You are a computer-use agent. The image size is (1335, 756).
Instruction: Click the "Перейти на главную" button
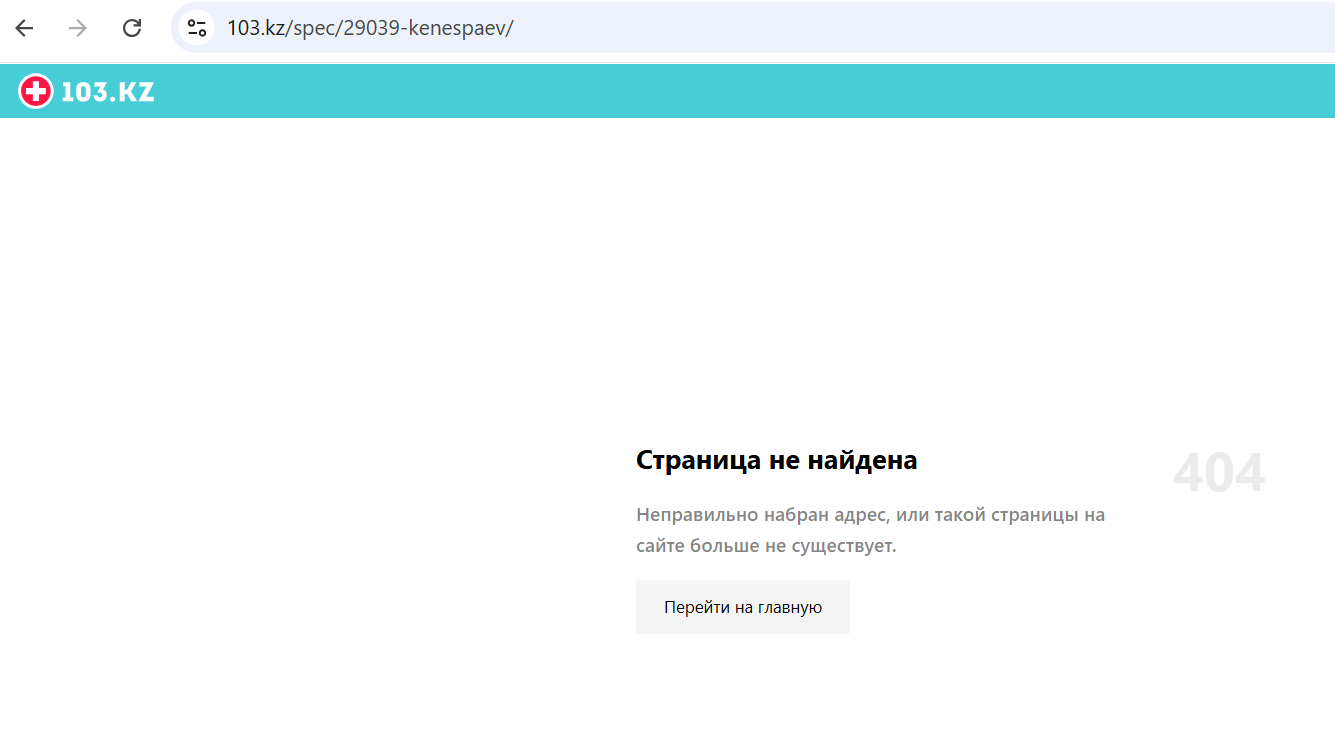pyautogui.click(x=743, y=607)
